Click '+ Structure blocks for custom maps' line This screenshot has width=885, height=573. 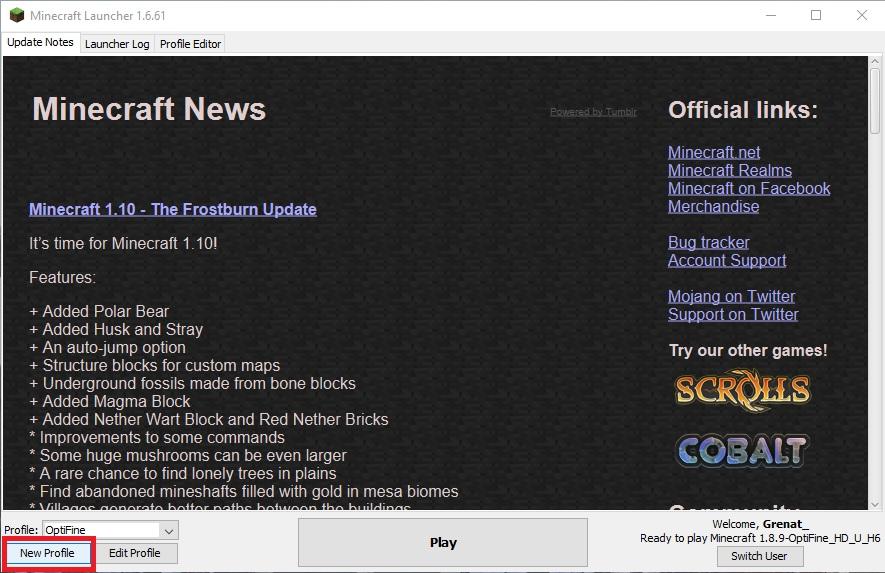point(154,366)
